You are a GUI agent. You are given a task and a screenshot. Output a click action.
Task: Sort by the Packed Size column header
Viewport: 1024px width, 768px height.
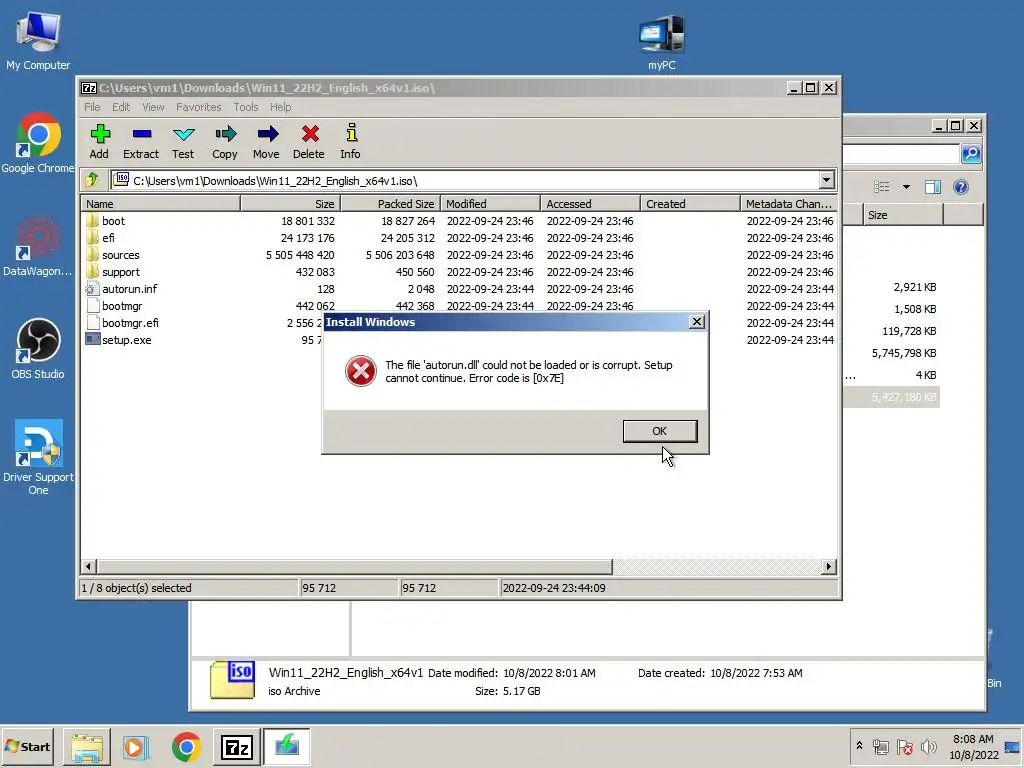pyautogui.click(x=391, y=204)
